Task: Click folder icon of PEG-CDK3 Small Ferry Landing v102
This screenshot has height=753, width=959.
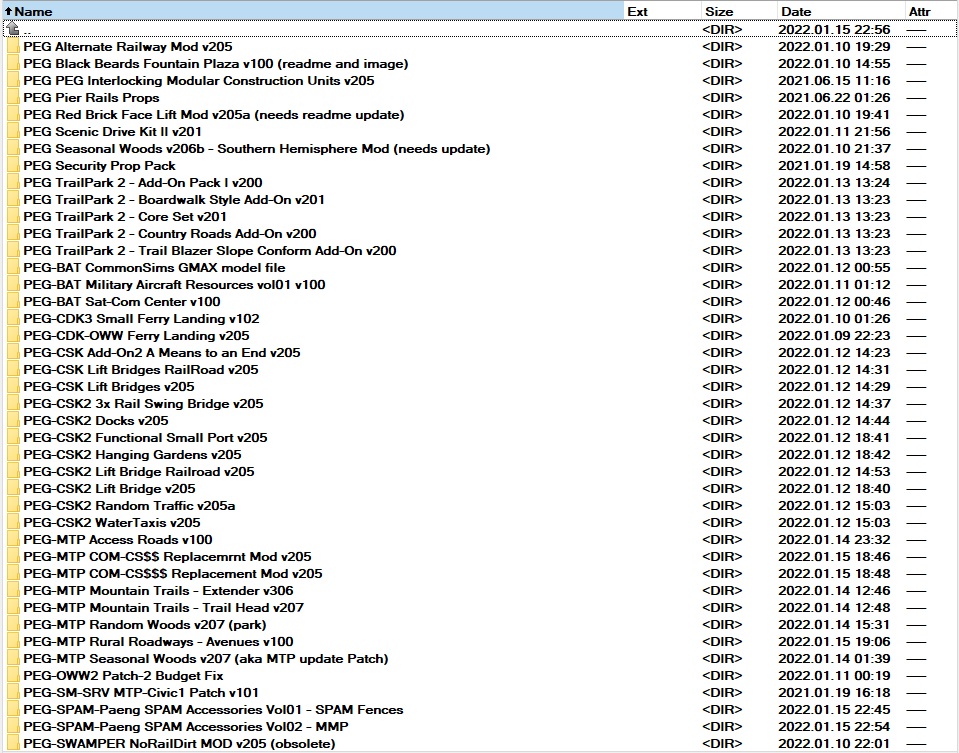Action: 13,319
